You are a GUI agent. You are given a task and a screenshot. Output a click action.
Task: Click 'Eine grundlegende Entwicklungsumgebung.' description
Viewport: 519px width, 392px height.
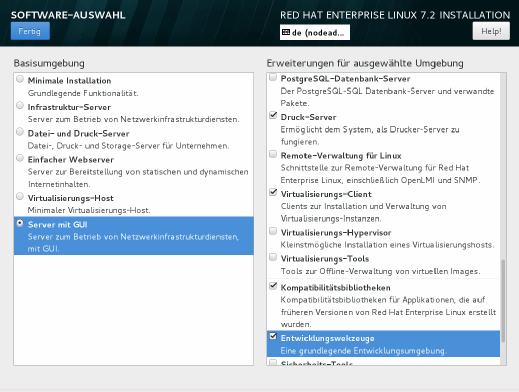tap(364, 351)
